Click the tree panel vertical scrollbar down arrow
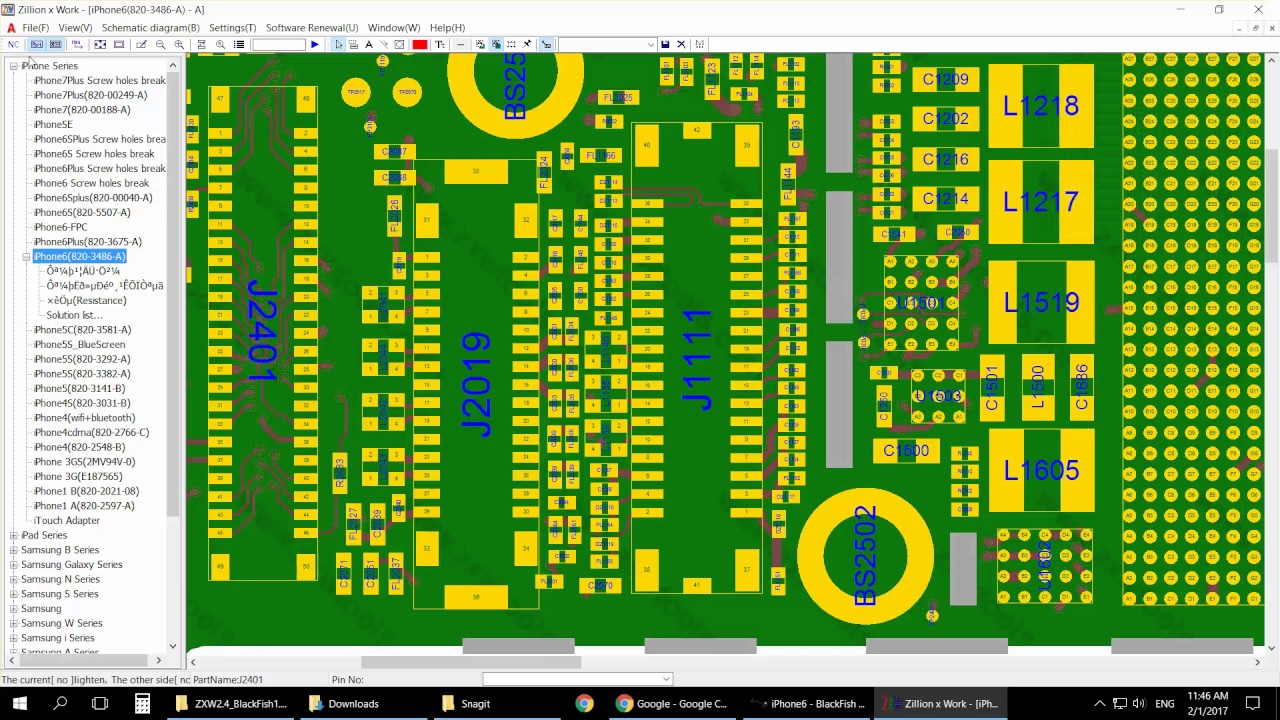 tap(172, 647)
